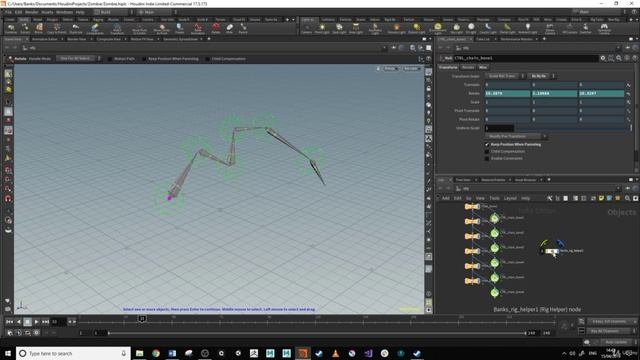This screenshot has width=640, height=360.
Task: Toggle Keep Position When Parenting parameter checkbox
Action: click(x=487, y=144)
